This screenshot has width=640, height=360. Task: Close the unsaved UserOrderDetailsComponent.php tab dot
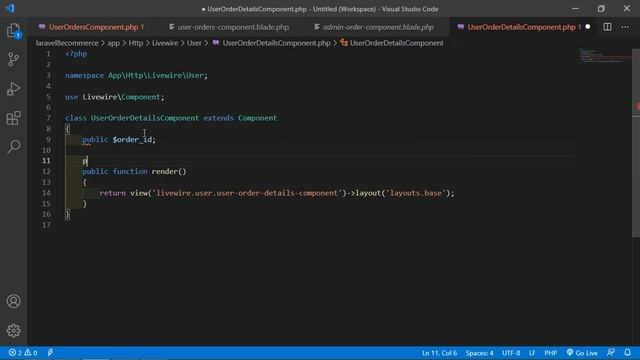[588, 27]
